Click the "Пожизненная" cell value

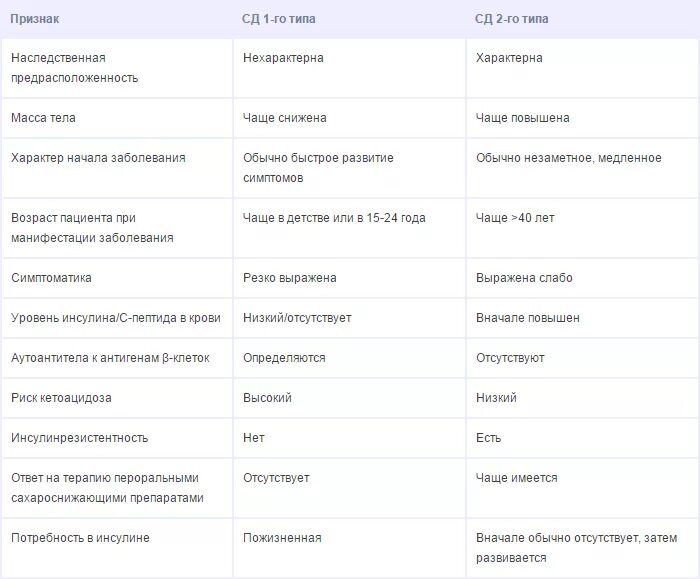282,538
